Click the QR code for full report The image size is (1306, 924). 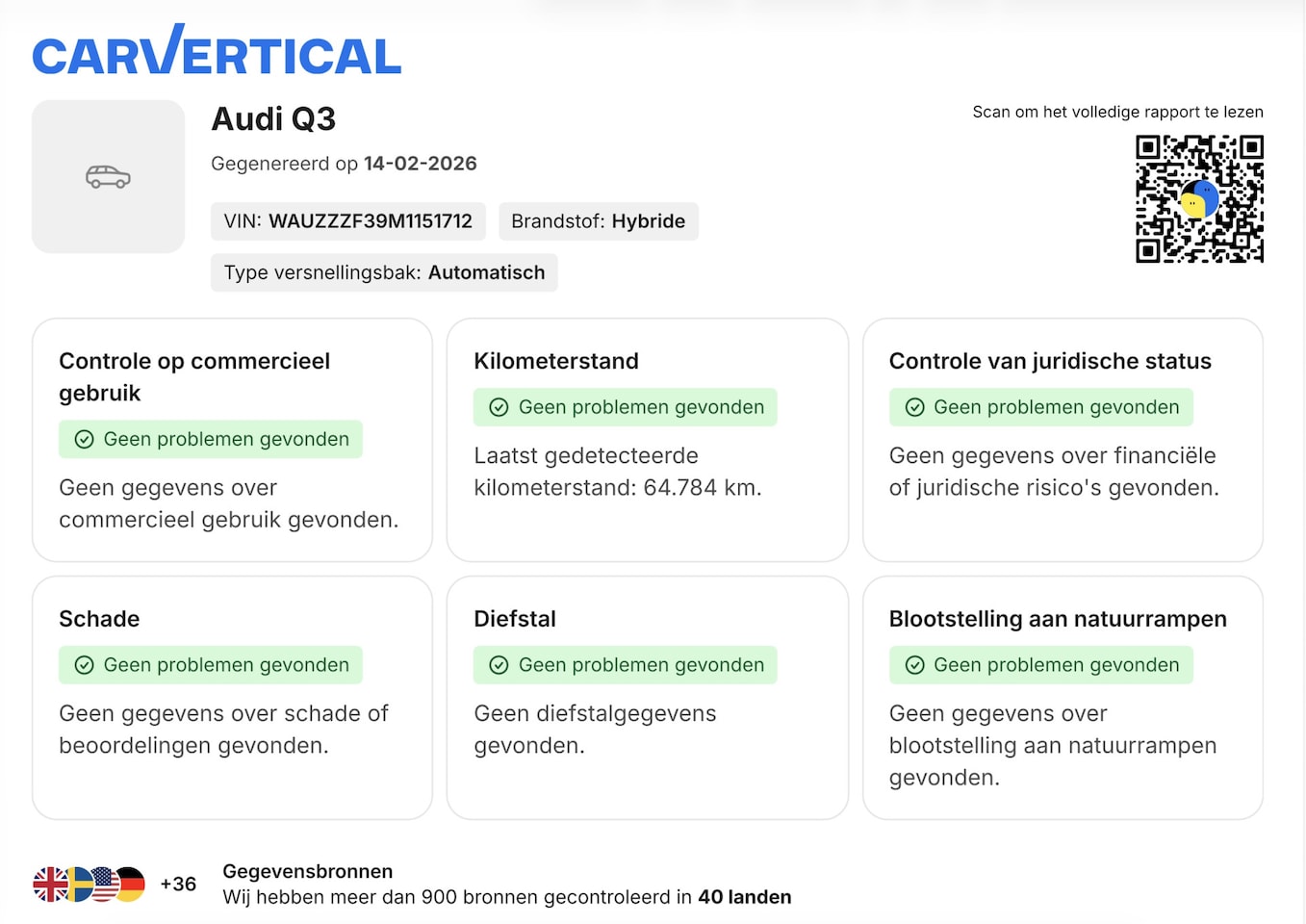click(1199, 198)
